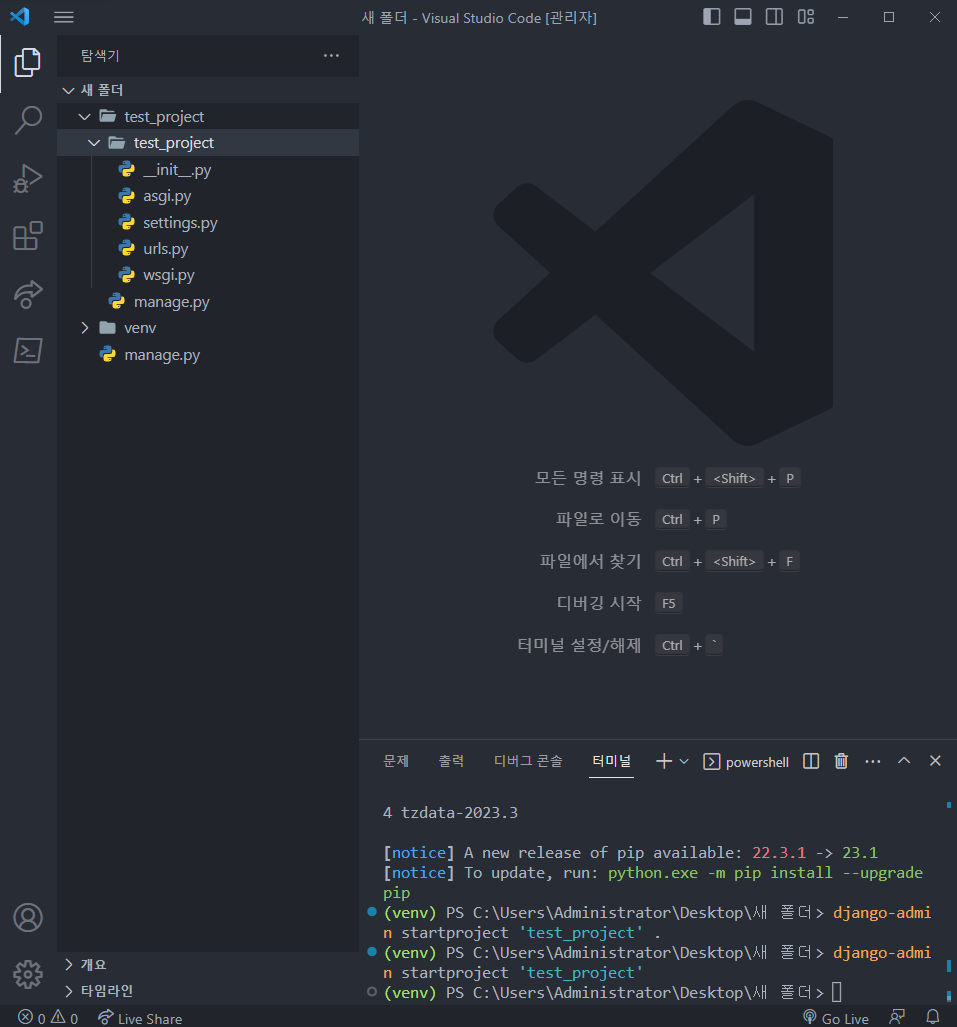Open the Manage gear menu
This screenshot has width=957, height=1027.
pos(28,975)
